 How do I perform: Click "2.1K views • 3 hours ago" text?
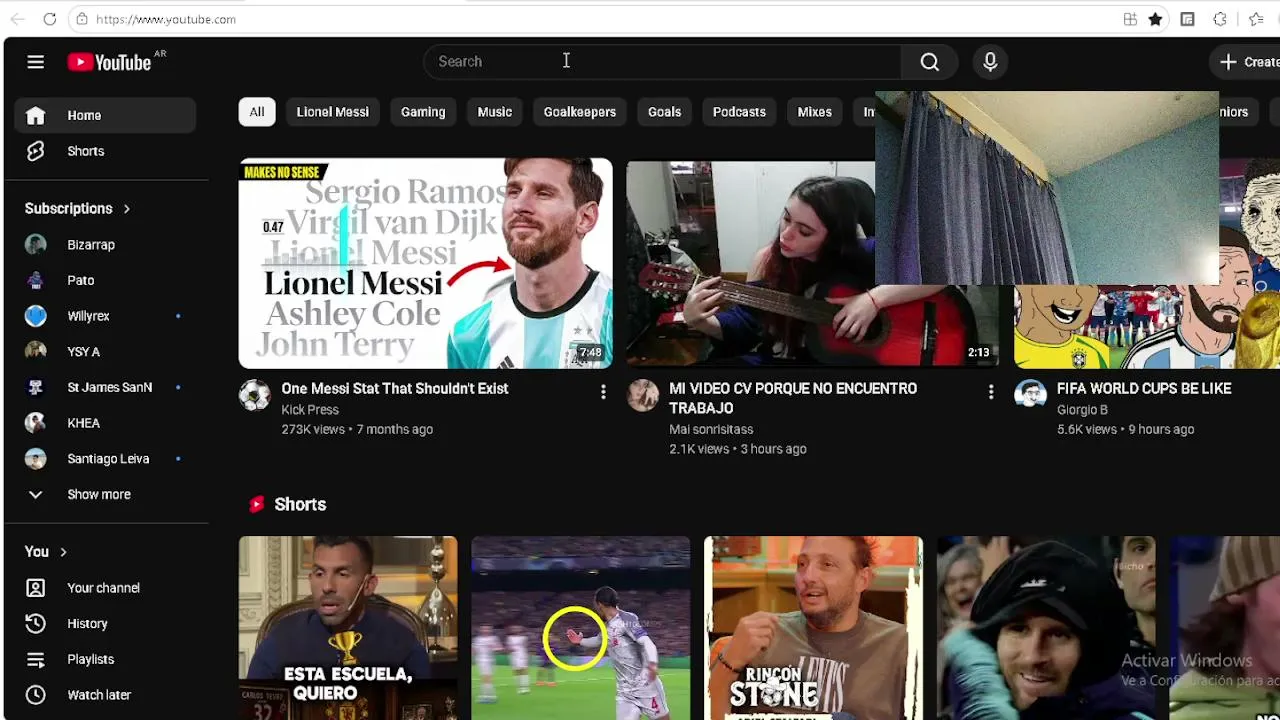[738, 449]
